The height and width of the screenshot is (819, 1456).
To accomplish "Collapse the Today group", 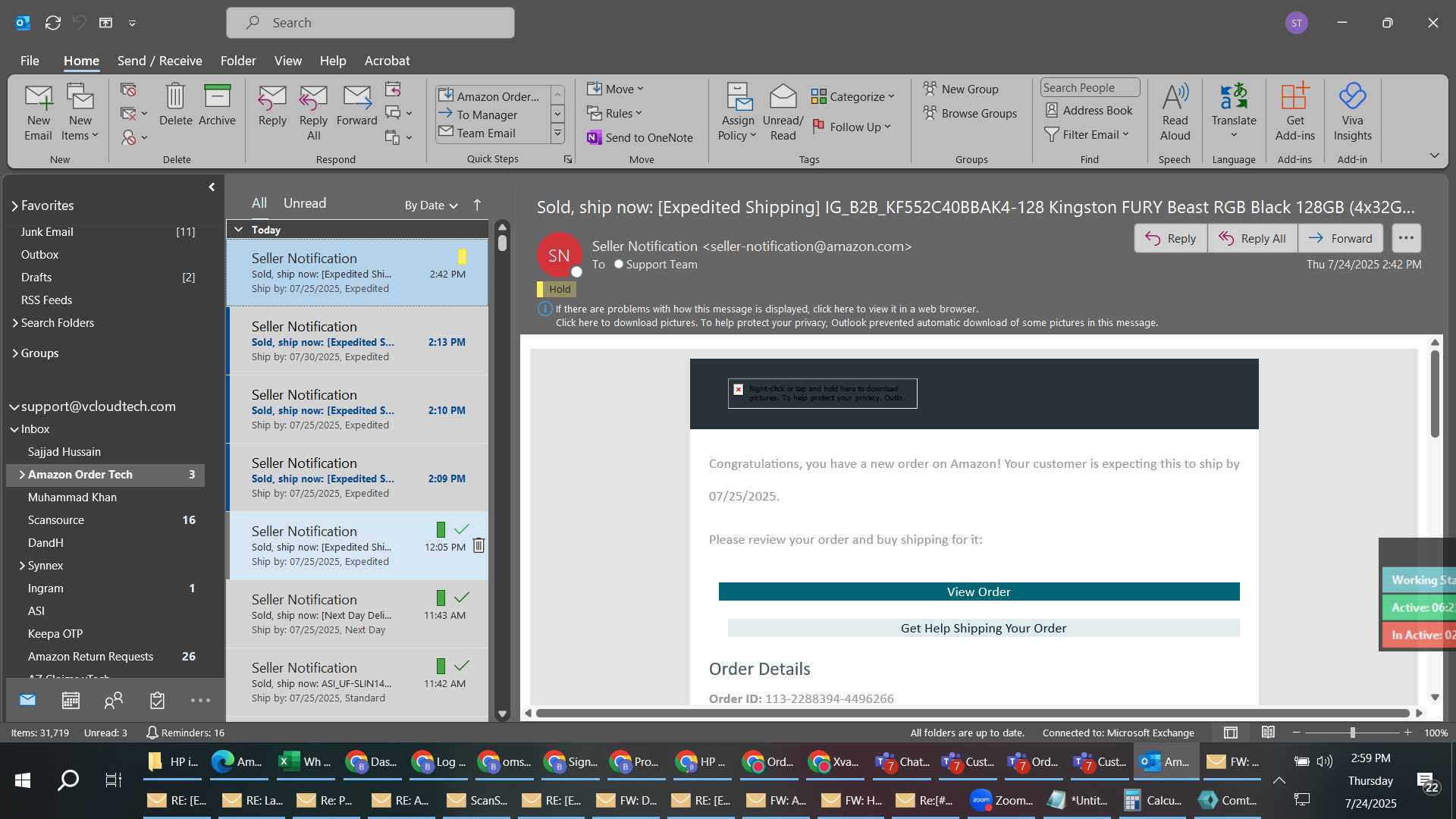I will [239, 229].
